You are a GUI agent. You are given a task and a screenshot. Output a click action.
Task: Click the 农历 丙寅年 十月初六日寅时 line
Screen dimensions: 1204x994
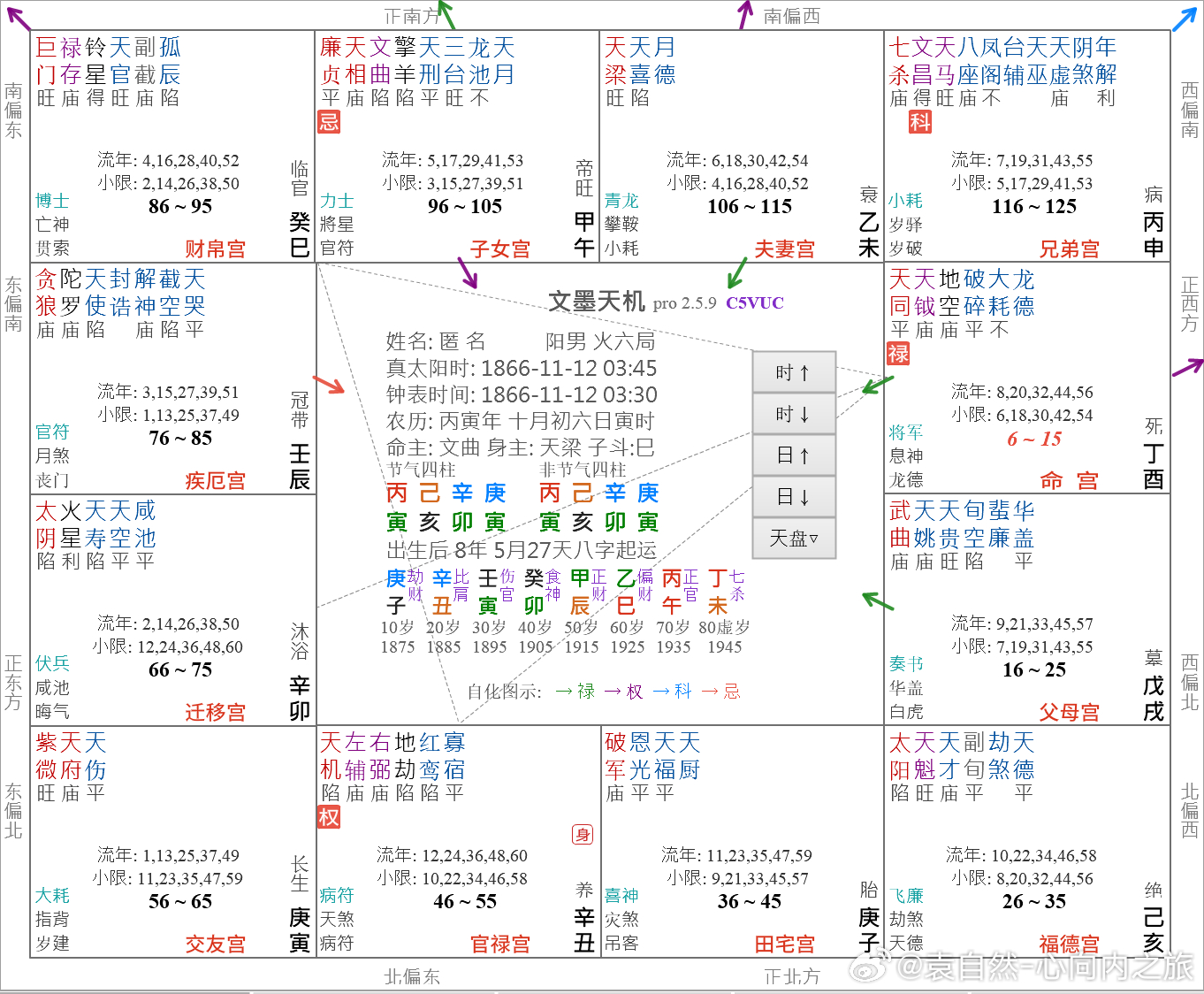(521, 421)
